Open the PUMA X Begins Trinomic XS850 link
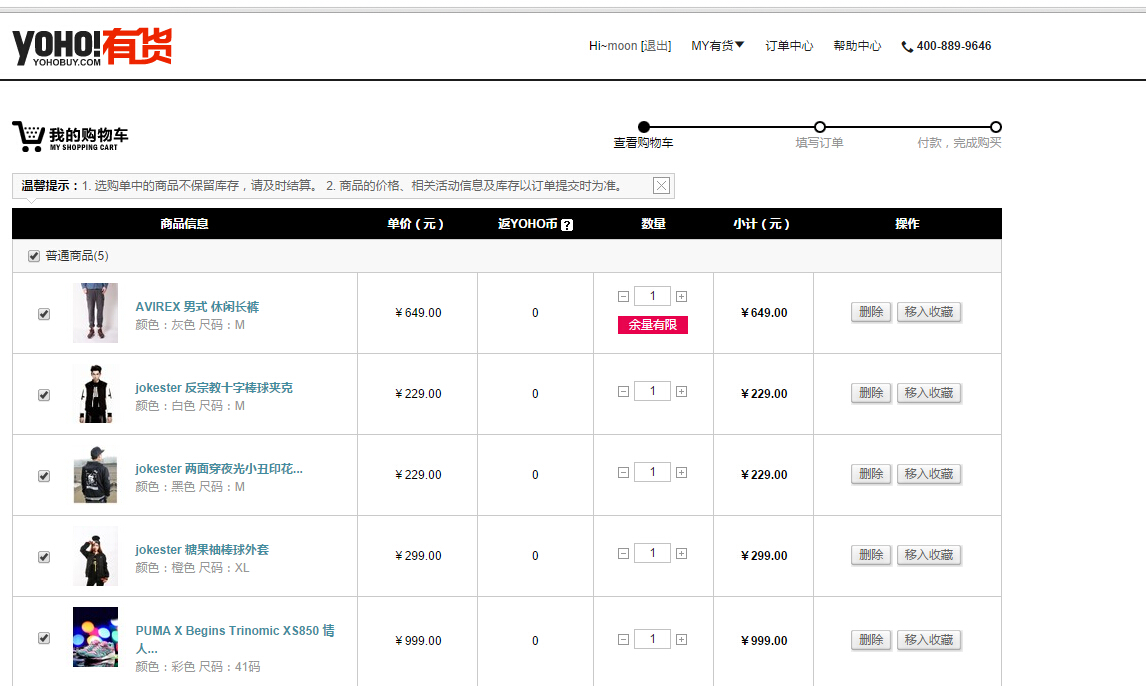Screen dimensions: 1146x686 click(x=235, y=639)
